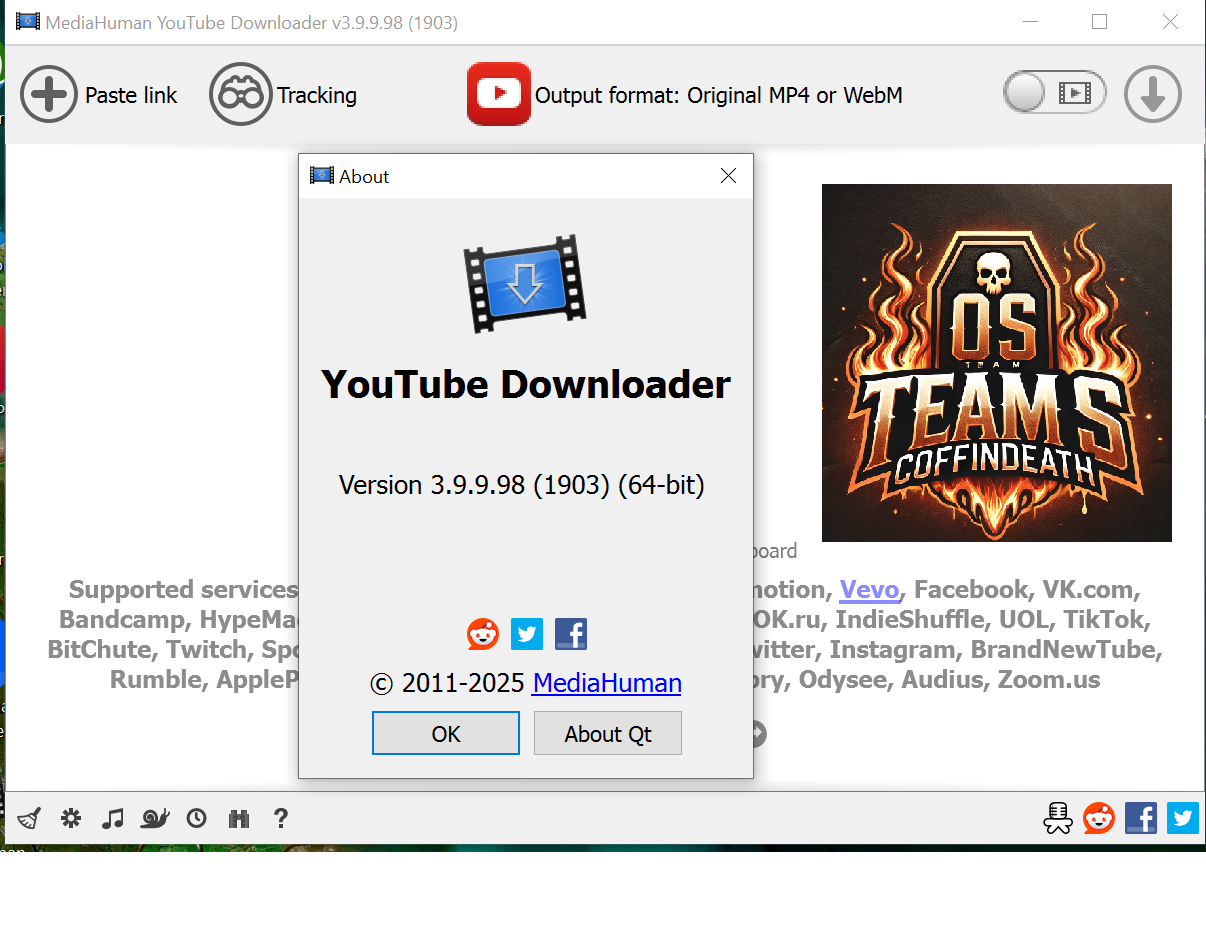1206x946 pixels.
Task: Click Bandcamp text in supported services
Action: coord(122,620)
